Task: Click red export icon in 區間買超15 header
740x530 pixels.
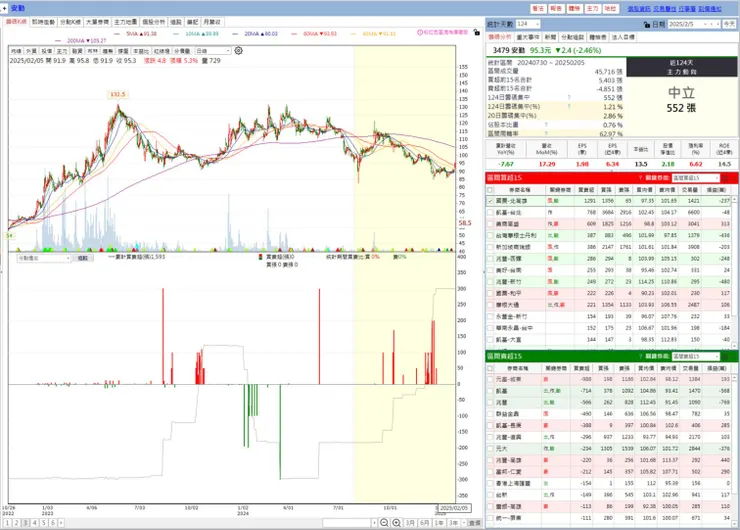Action: pos(725,178)
